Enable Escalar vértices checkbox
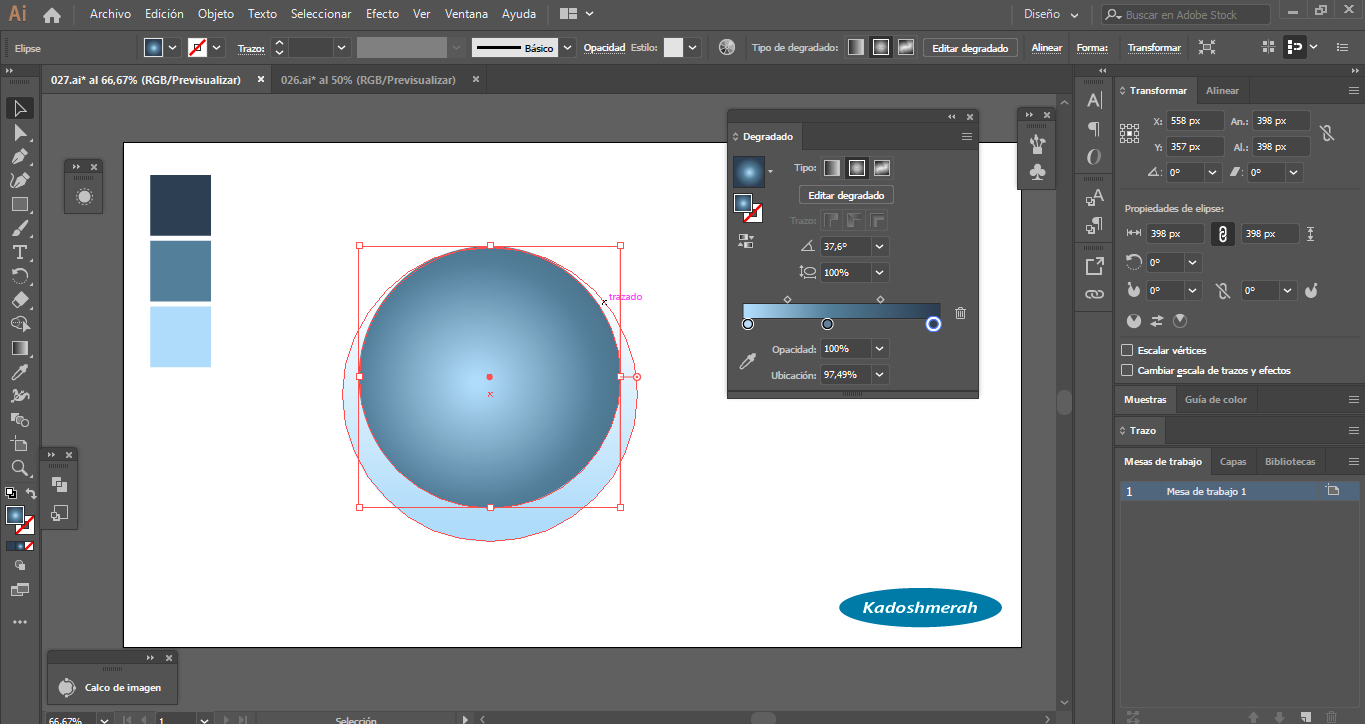Screen dimensions: 1365x724 [1127, 350]
